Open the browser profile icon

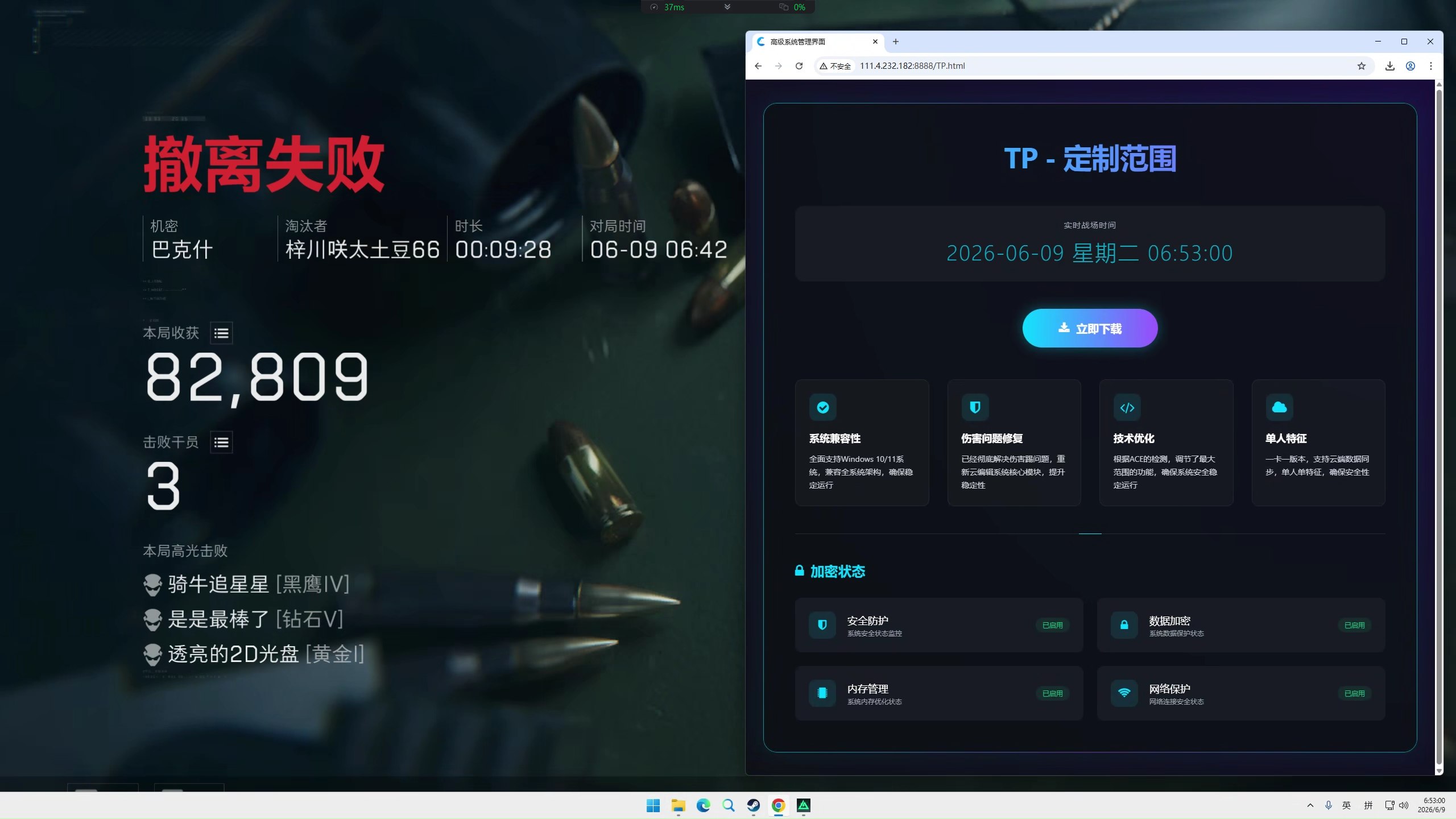tap(1410, 66)
